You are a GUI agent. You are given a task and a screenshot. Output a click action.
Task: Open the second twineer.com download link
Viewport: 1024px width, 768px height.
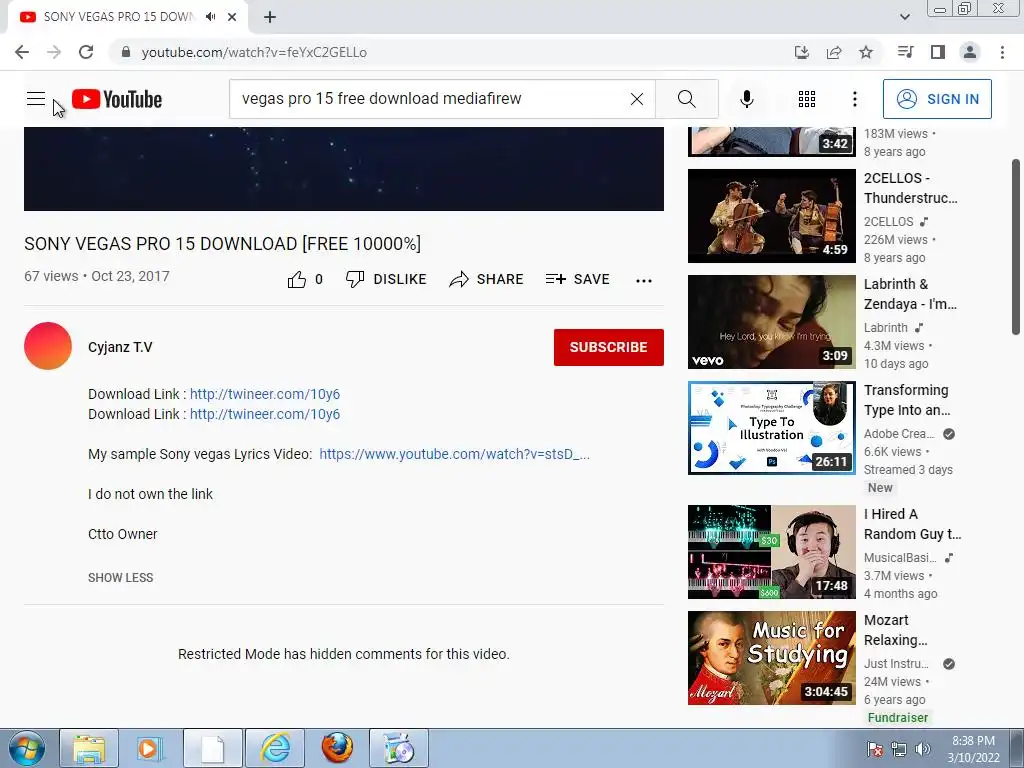point(265,414)
